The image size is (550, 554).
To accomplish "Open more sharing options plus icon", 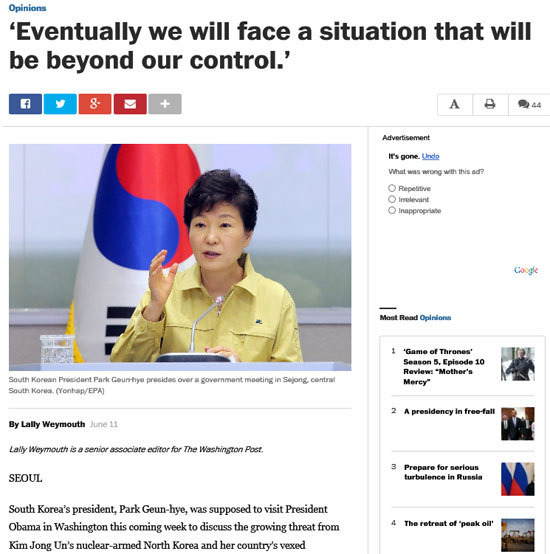I will coord(165,104).
